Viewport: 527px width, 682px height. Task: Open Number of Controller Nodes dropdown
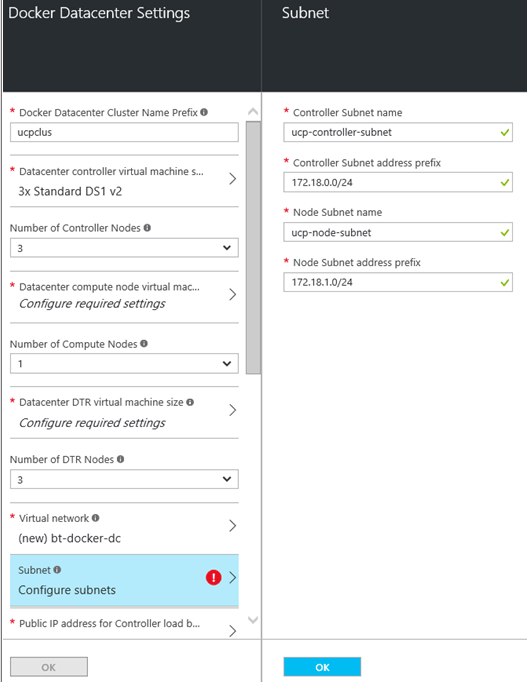(124, 248)
